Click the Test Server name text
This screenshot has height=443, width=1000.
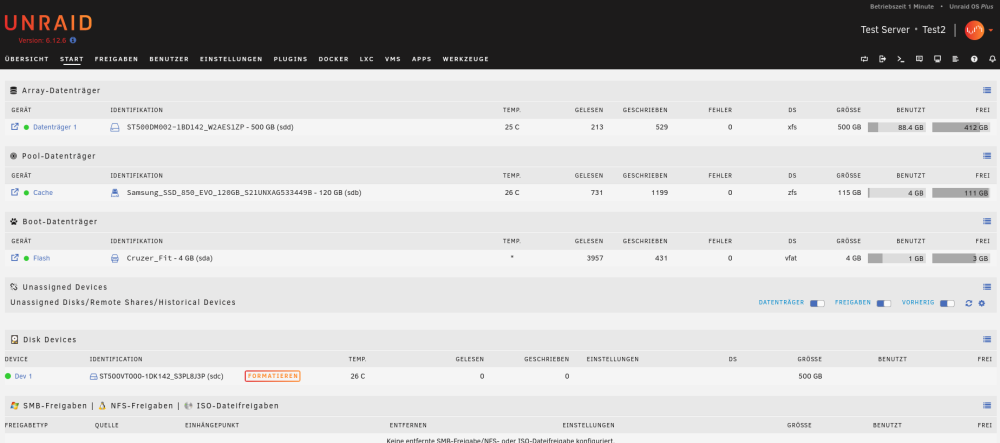(886, 30)
